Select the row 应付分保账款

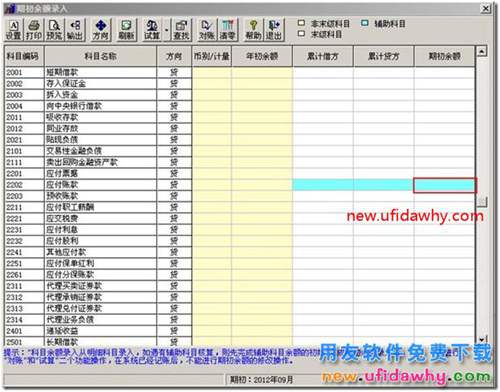(240, 275)
